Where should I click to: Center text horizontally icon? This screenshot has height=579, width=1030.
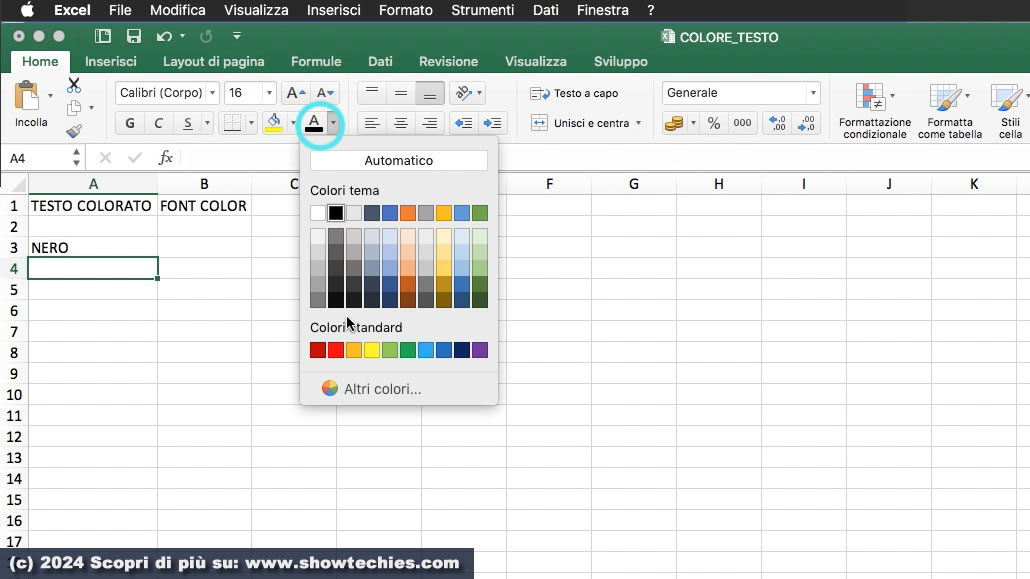click(x=401, y=123)
